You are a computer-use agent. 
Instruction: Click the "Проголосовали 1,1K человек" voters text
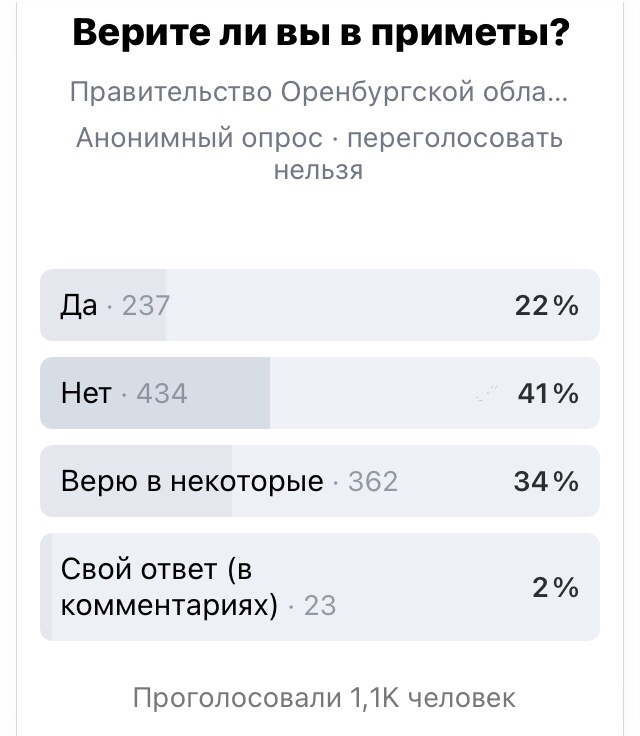coord(324,696)
